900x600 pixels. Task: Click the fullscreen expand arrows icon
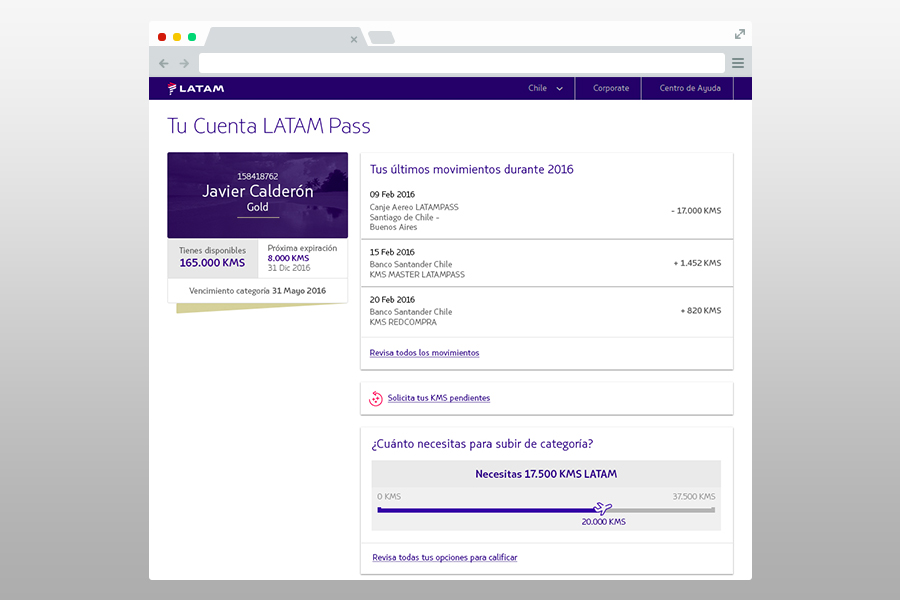[740, 34]
